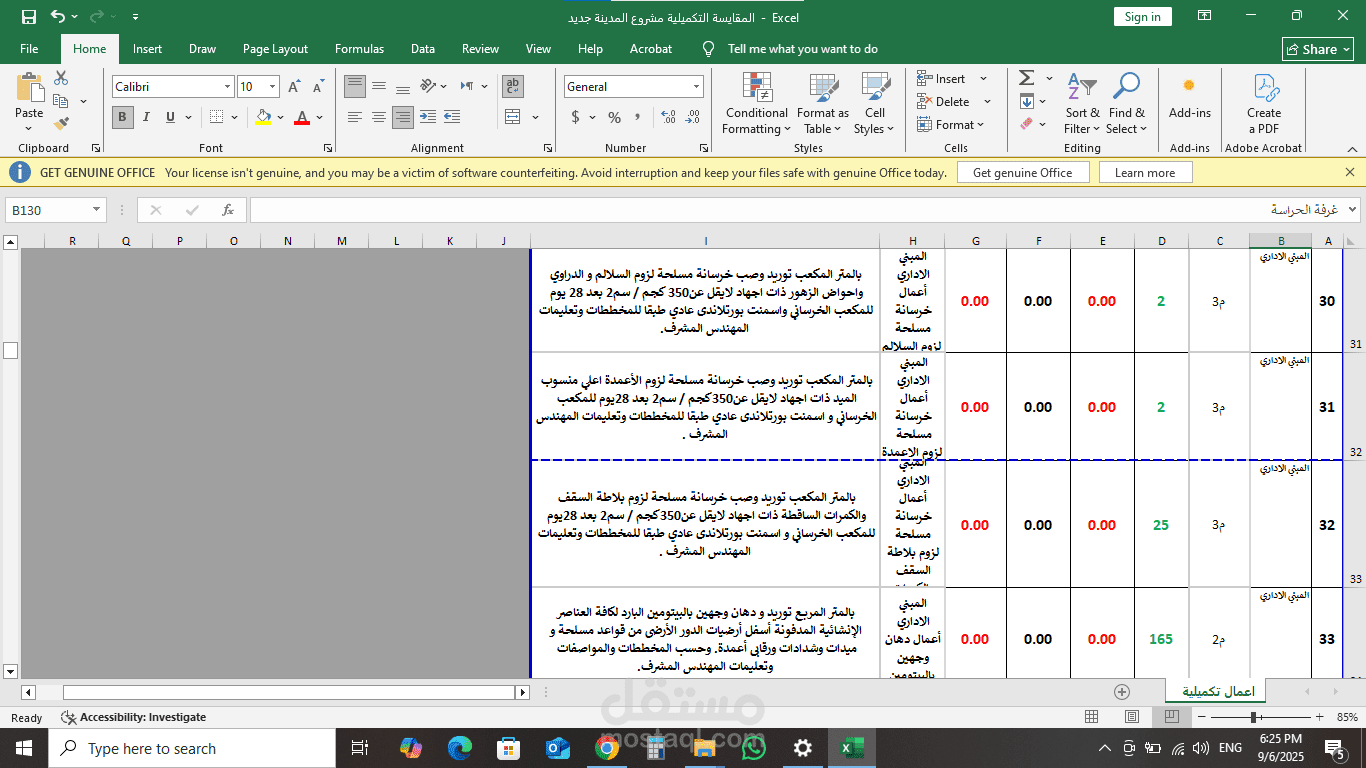Switch to the Page Layout tab
1366x768 pixels.
275,49
